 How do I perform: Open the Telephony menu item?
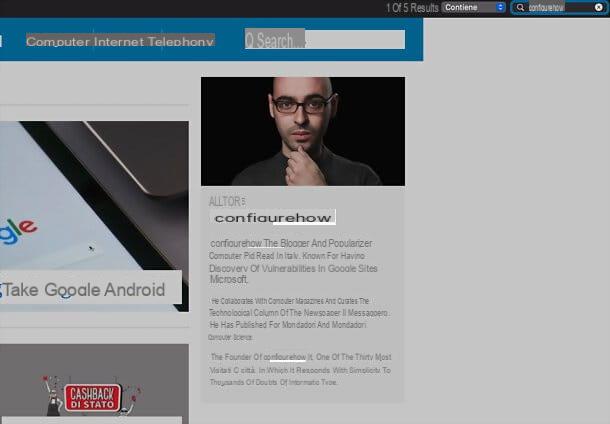pyautogui.click(x=181, y=41)
